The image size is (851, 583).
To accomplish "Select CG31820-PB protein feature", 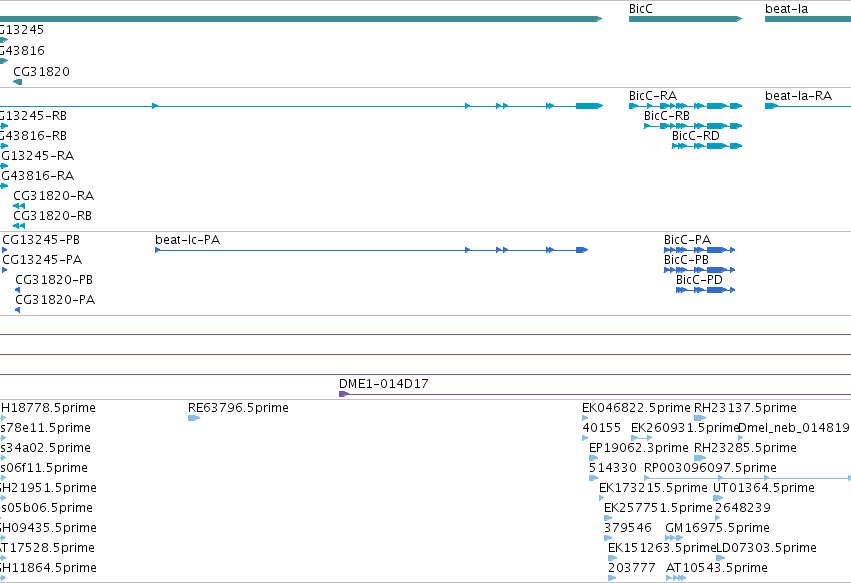I will [x=17, y=290].
